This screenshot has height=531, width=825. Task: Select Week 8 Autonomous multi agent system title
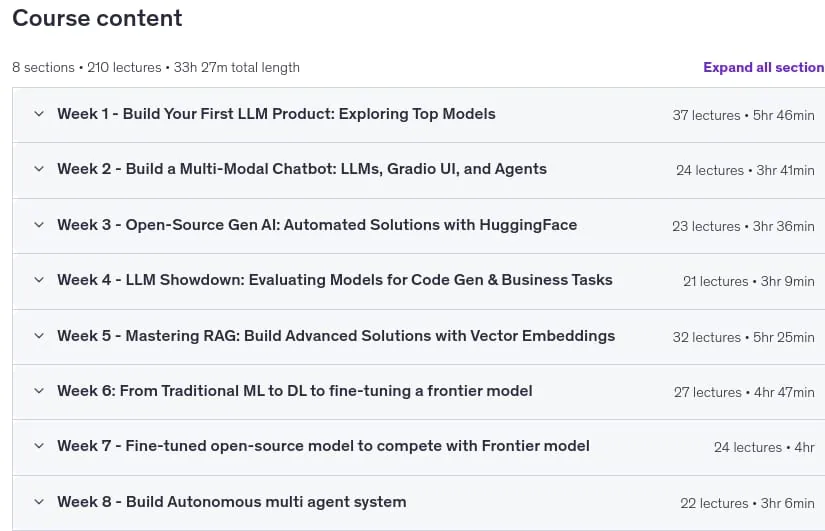232,502
